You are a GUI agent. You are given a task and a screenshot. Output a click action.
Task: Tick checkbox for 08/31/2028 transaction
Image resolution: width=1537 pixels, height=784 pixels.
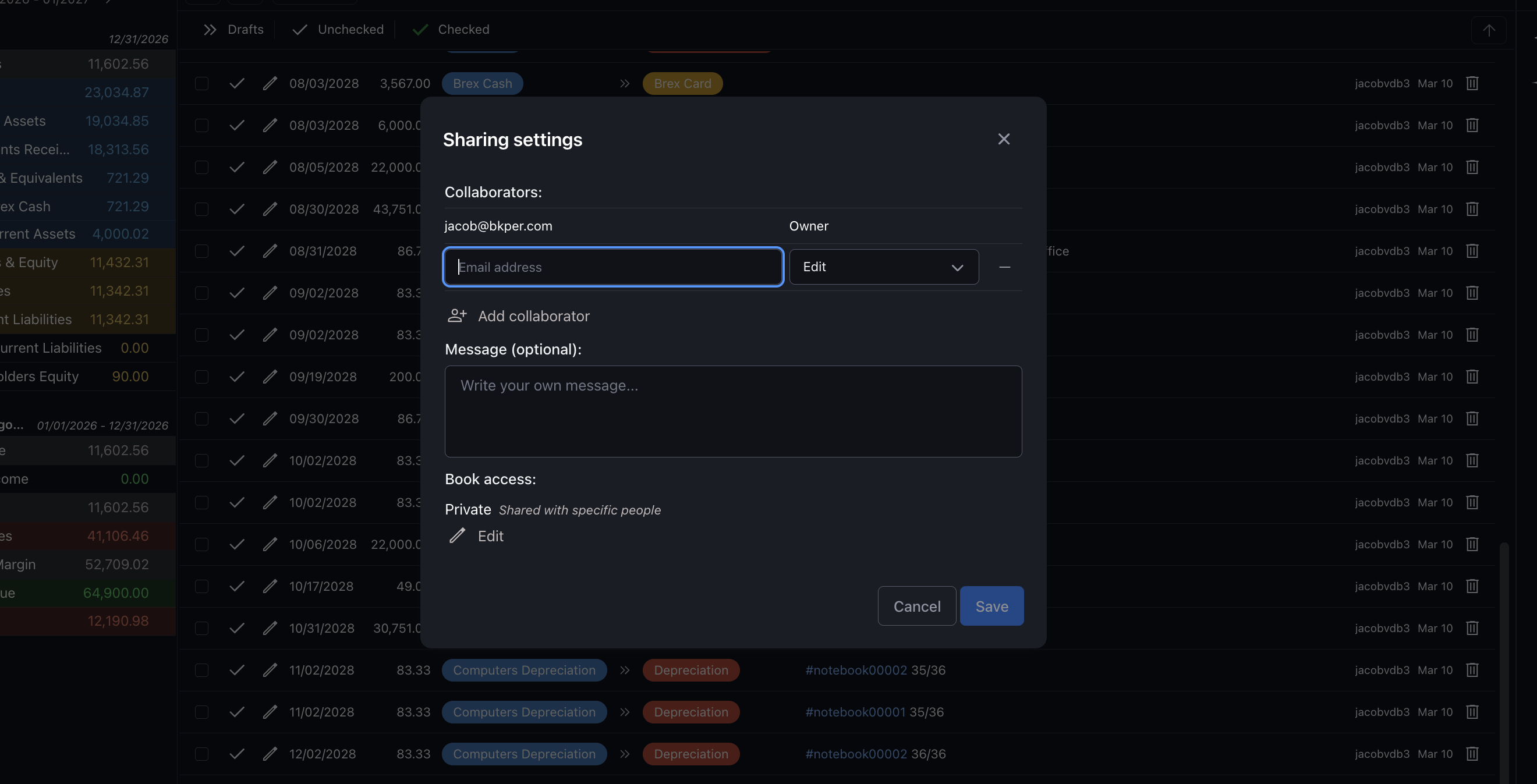click(x=201, y=251)
